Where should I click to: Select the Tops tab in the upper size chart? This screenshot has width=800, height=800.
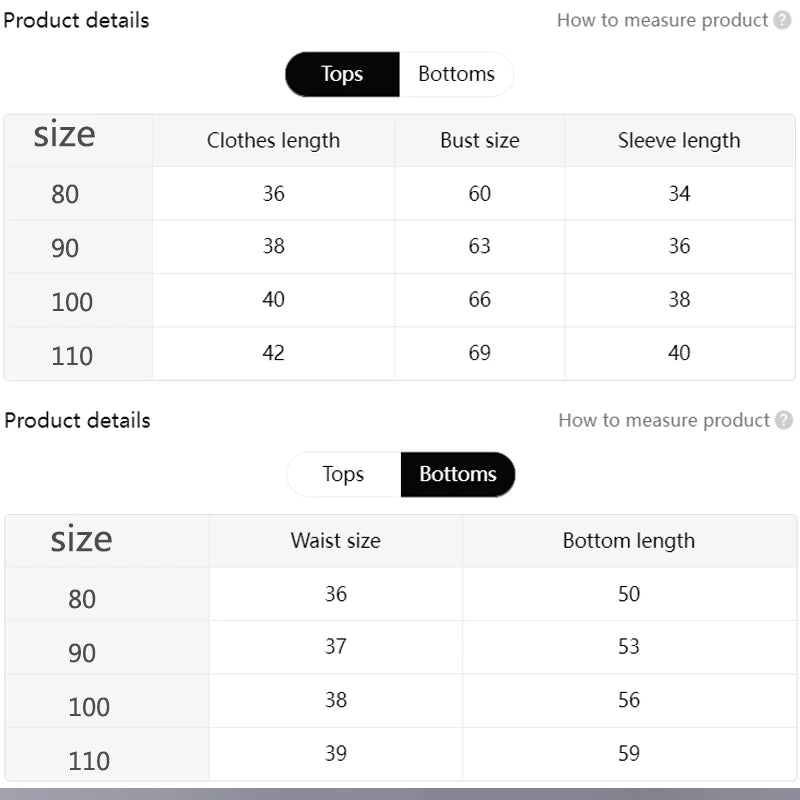coord(342,74)
